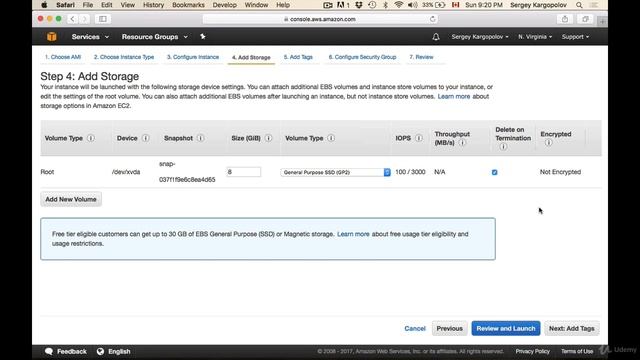640x360 pixels.
Task: Click the Previous button
Action: point(449,329)
